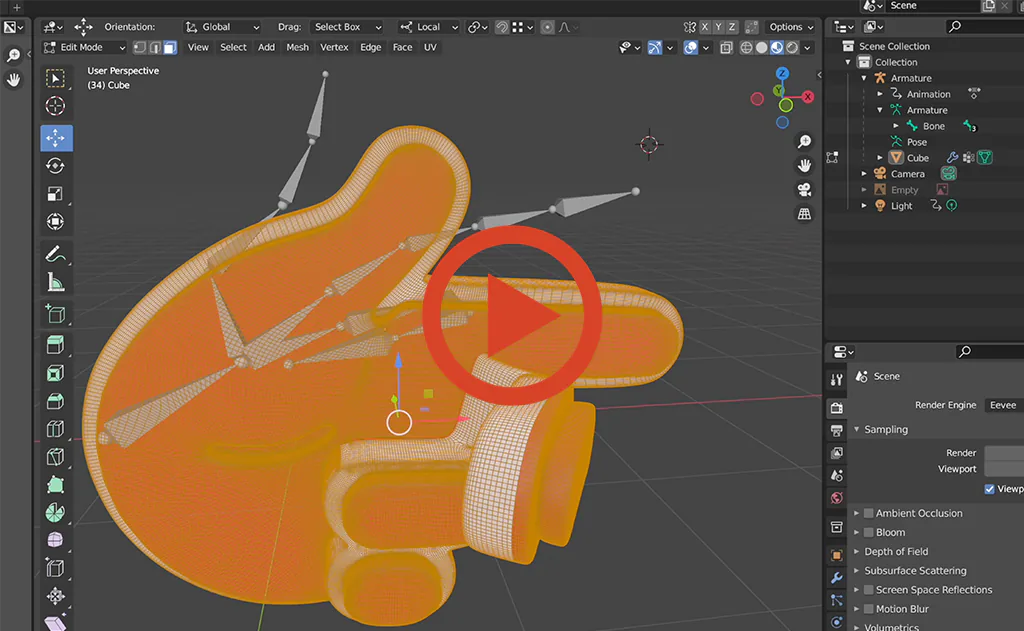
Task: Activate the Rotate tool
Action: click(x=56, y=166)
